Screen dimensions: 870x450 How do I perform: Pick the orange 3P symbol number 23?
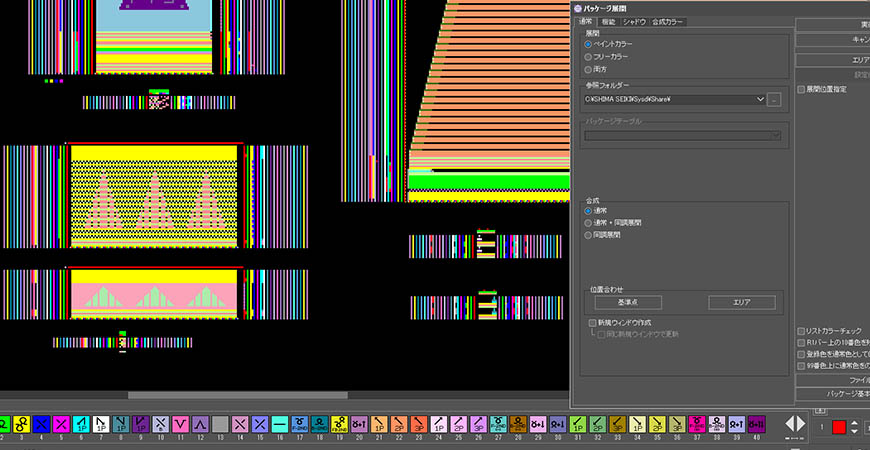tap(418, 424)
